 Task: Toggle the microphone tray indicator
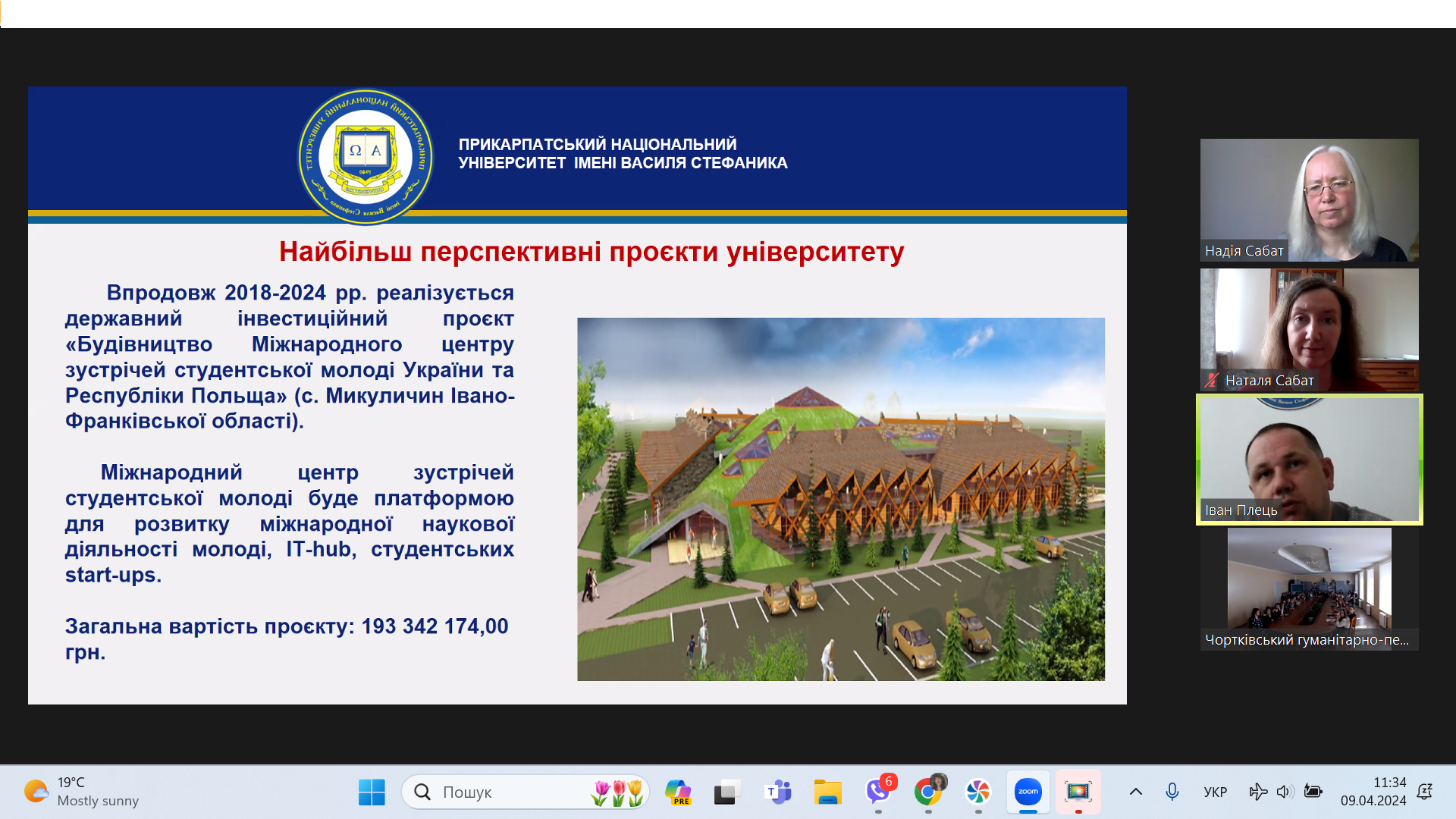(1172, 792)
